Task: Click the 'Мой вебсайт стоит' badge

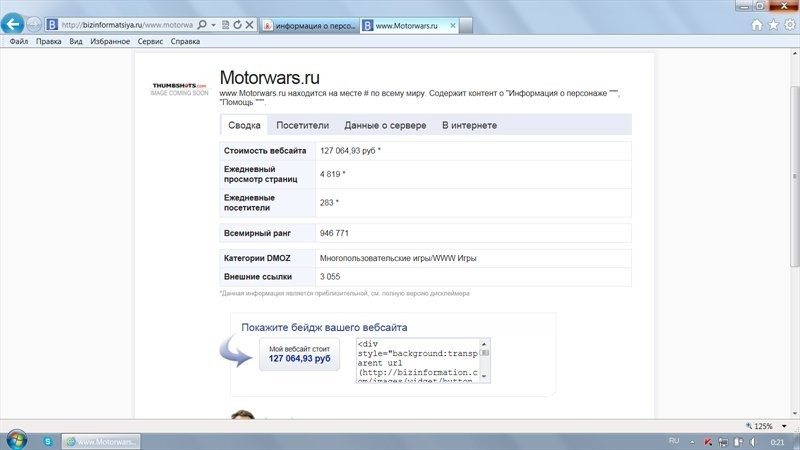Action: click(x=299, y=354)
